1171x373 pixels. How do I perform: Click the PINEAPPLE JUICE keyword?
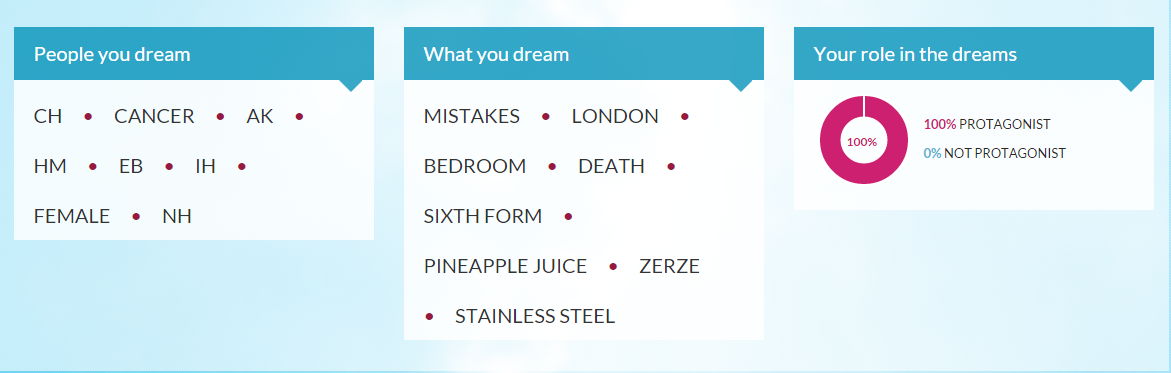(x=506, y=267)
